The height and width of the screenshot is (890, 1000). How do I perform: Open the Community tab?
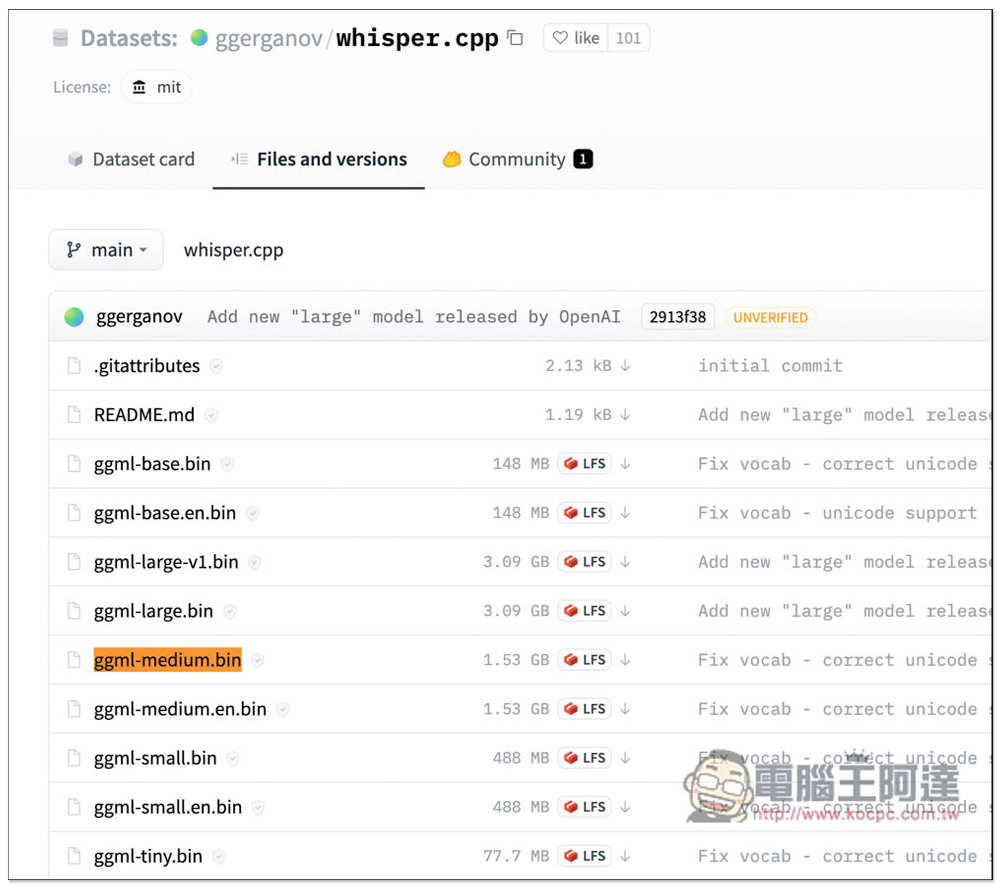click(x=517, y=159)
